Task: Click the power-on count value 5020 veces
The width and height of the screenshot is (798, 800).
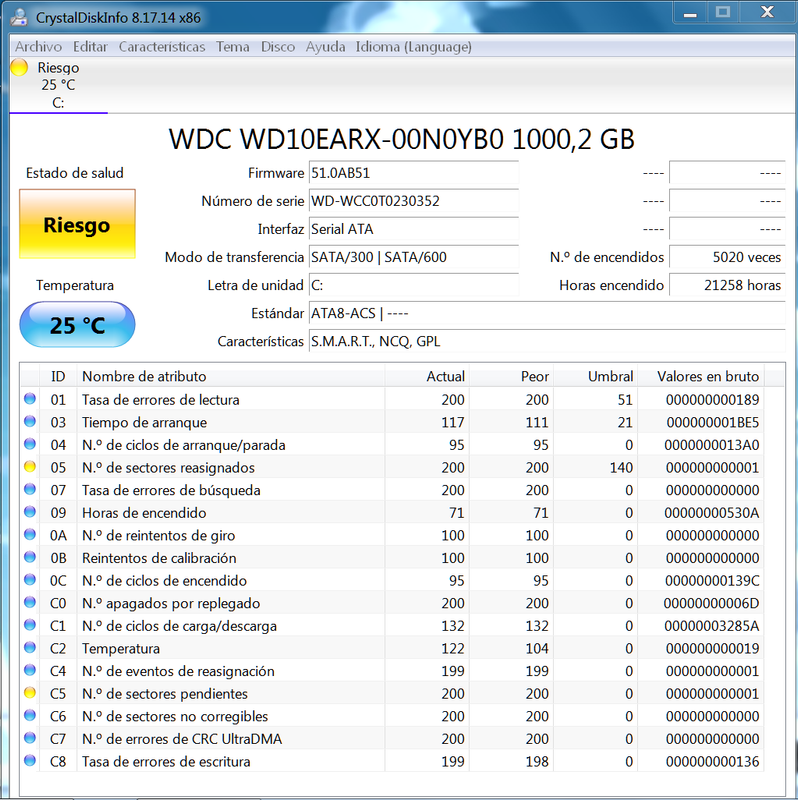Action: tap(727, 257)
